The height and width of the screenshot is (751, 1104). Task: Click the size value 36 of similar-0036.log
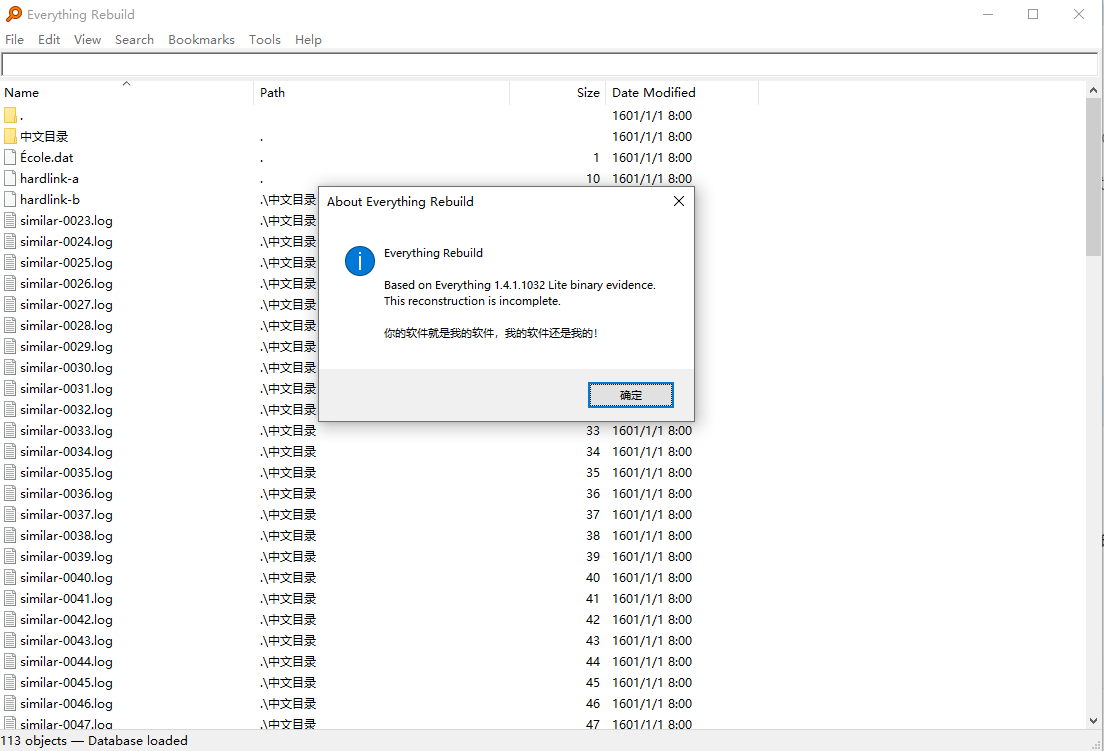[x=593, y=493]
